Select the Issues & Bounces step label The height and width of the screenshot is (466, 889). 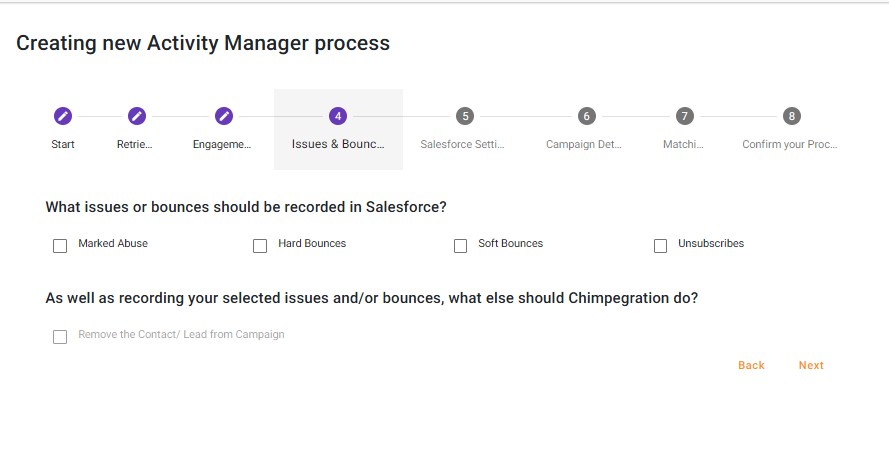(338, 144)
